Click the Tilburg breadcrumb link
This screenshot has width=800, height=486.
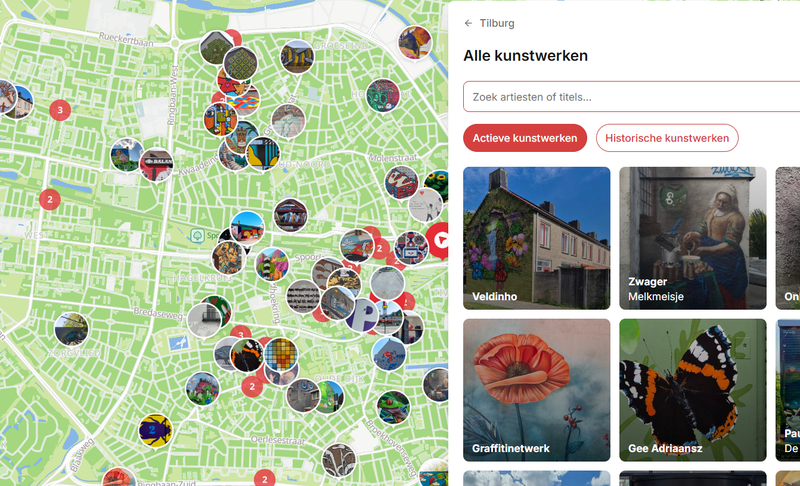(x=497, y=23)
